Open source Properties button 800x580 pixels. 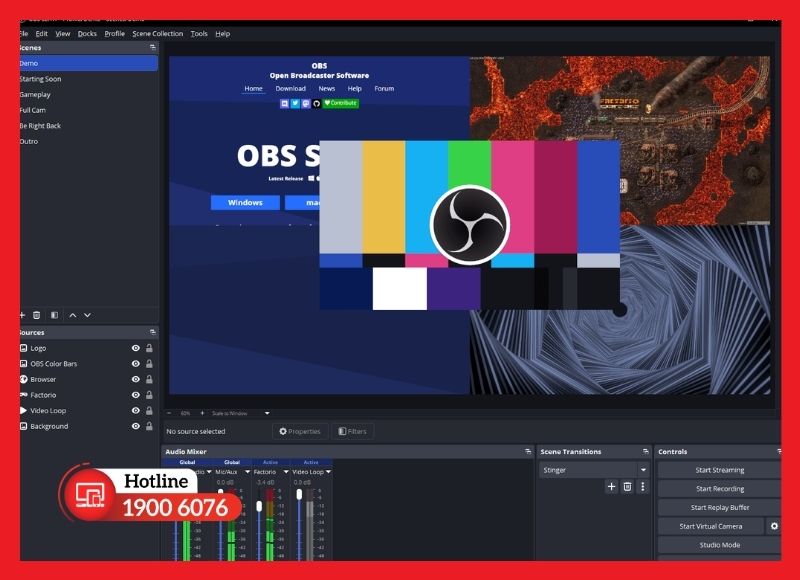pos(300,432)
